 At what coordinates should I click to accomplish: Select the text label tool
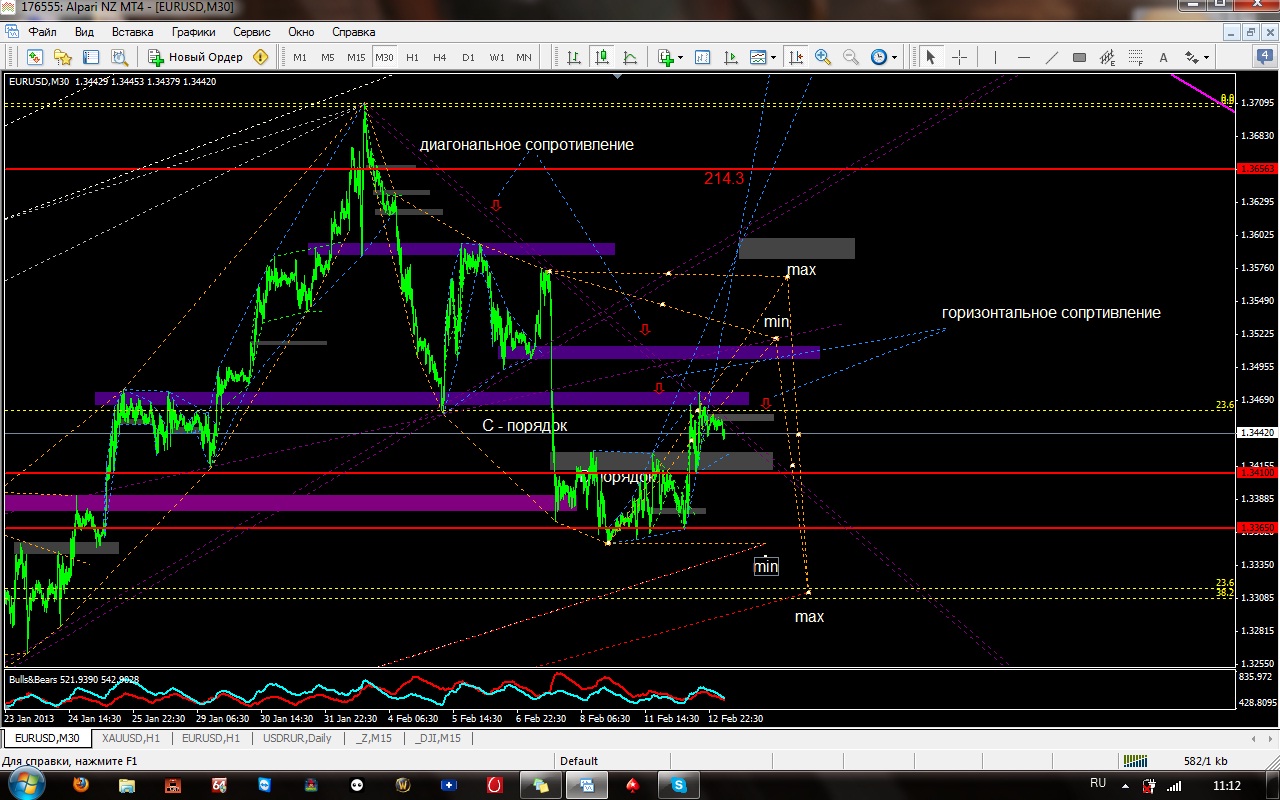[x=1163, y=57]
